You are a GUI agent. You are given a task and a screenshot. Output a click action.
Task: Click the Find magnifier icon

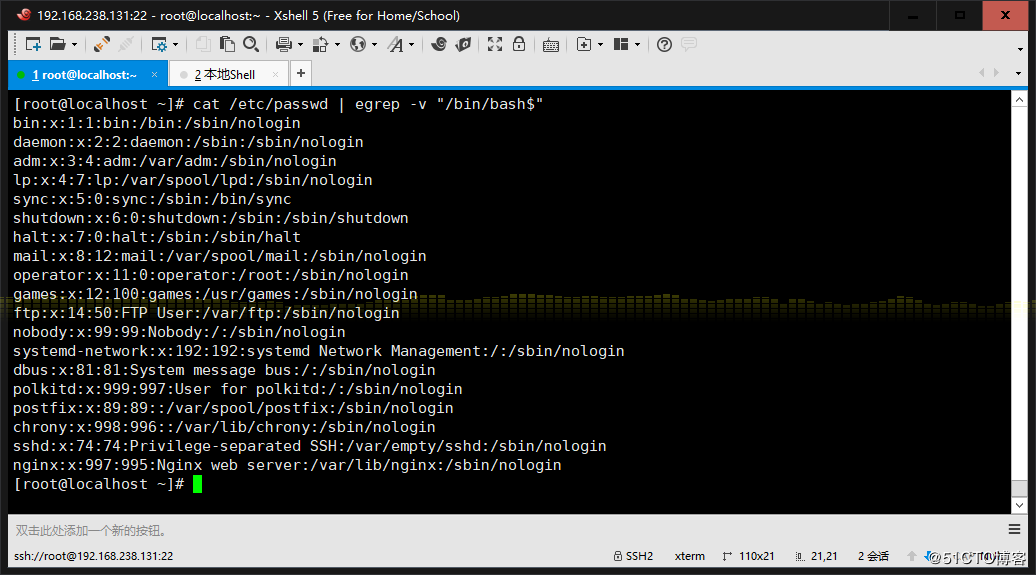(x=251, y=44)
